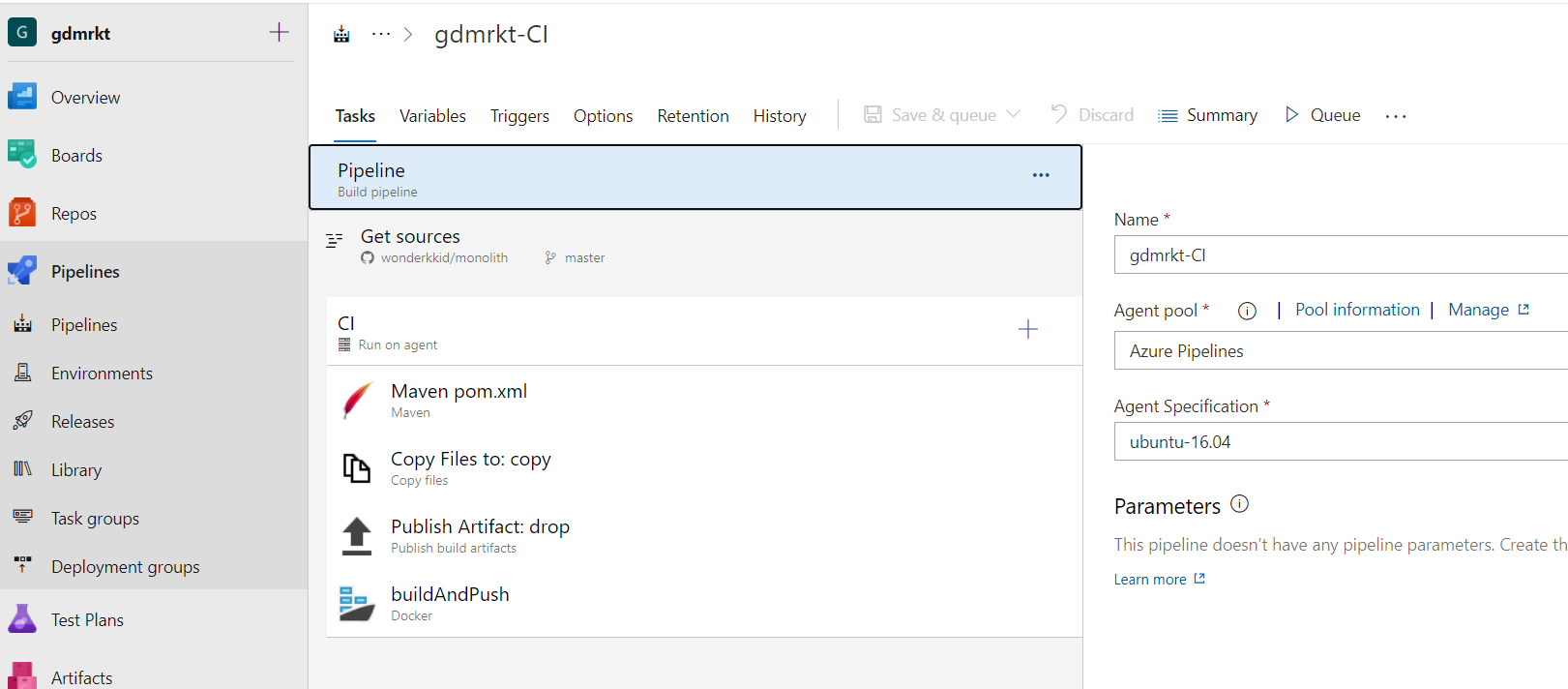The image size is (1568, 689).
Task: Open Test Plans in sidebar
Action: tap(87, 619)
